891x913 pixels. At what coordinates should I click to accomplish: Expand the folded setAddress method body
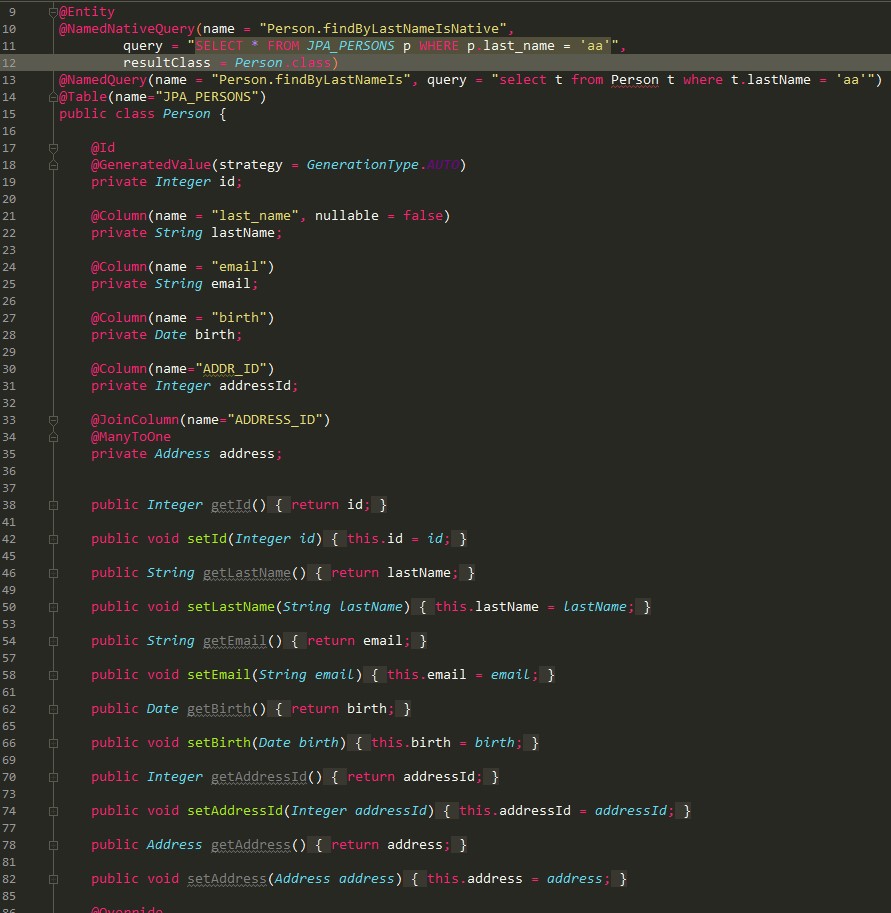[52, 878]
